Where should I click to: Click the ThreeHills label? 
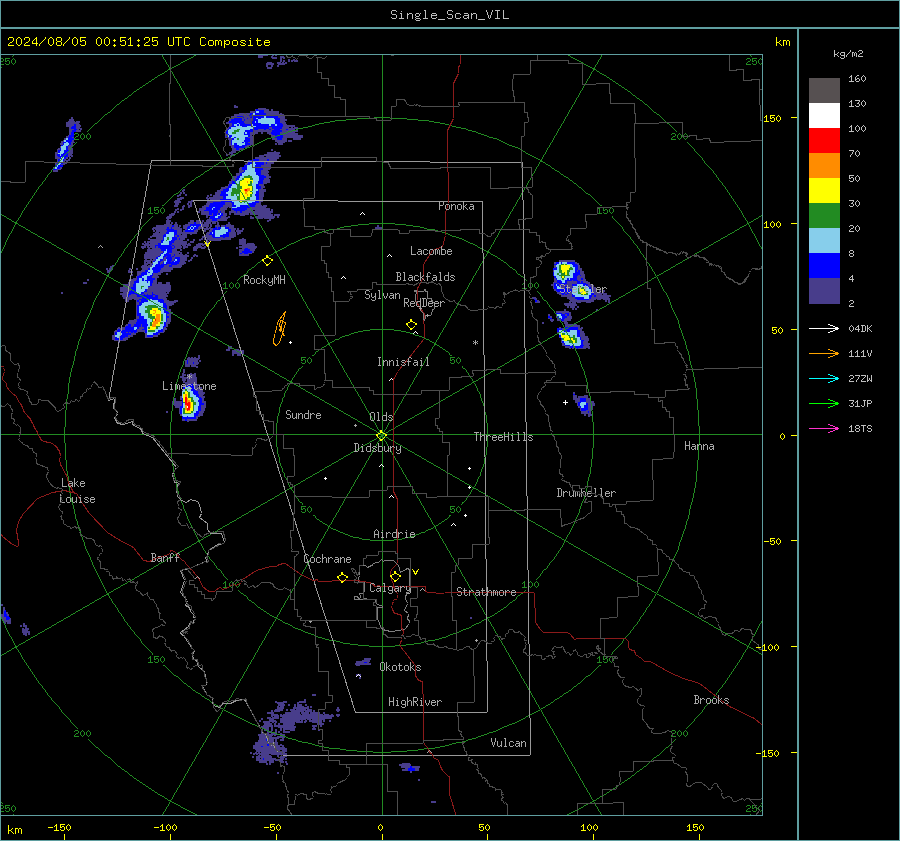(x=503, y=437)
